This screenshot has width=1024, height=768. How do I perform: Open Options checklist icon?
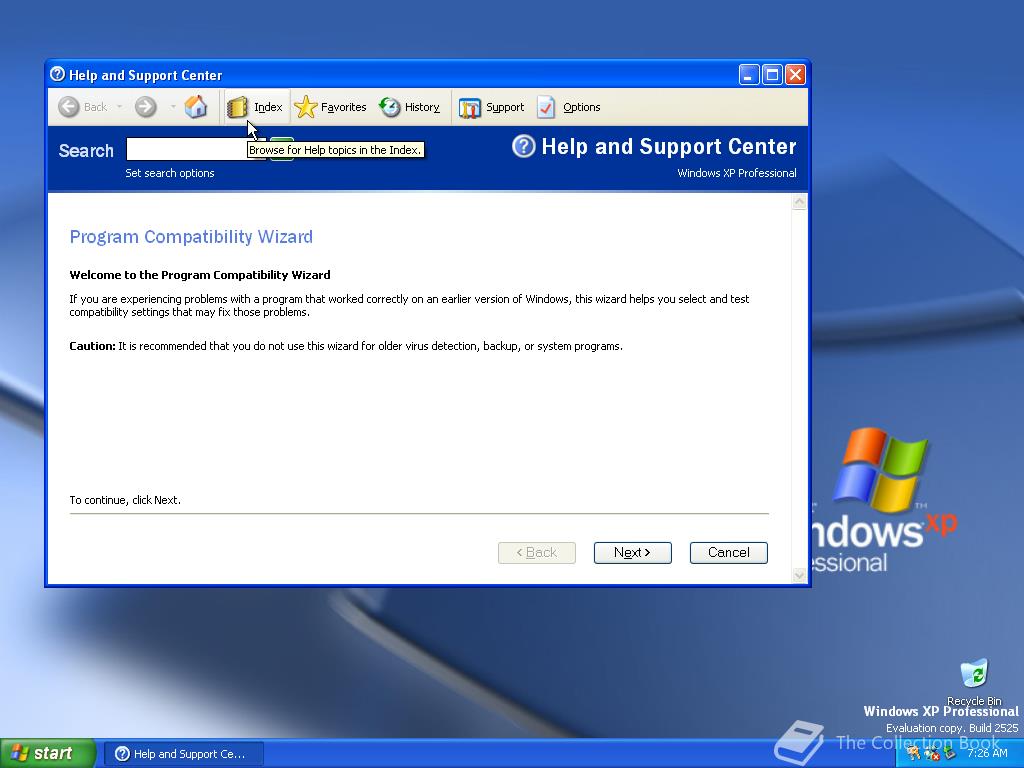pyautogui.click(x=546, y=107)
